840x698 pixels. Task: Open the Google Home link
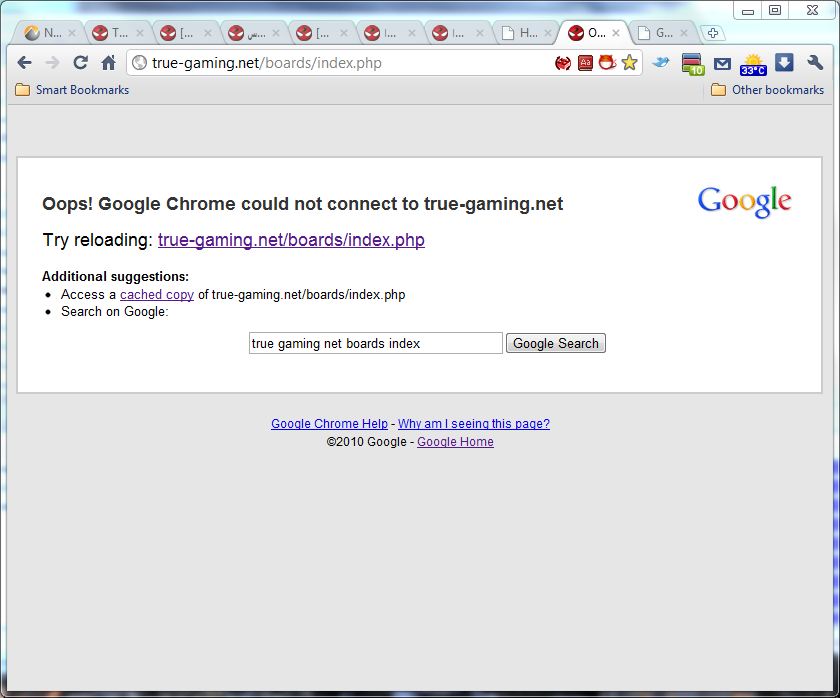(455, 442)
